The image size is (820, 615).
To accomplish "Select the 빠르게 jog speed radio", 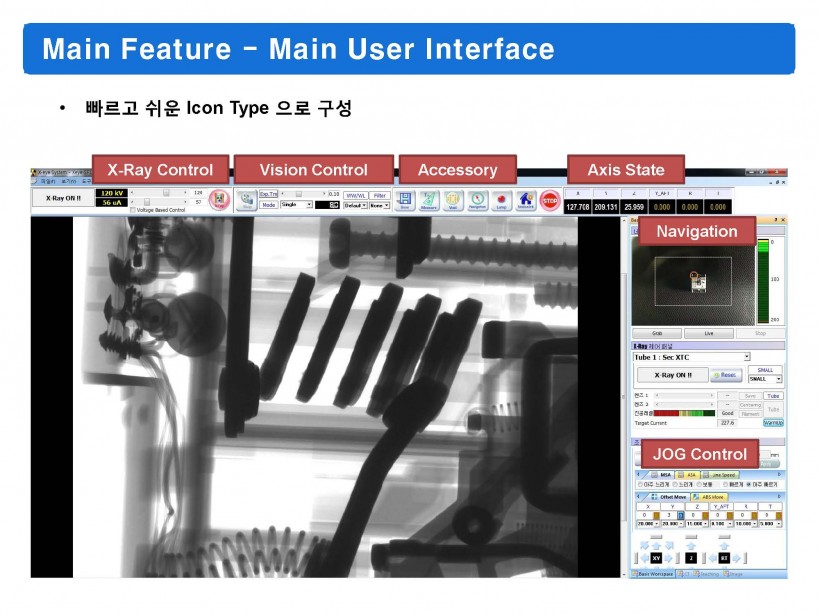I will coord(725,485).
